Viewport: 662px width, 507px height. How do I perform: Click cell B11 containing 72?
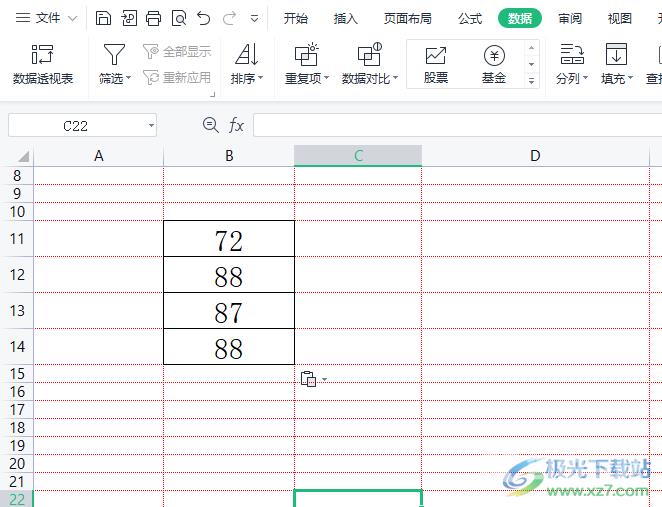click(229, 239)
